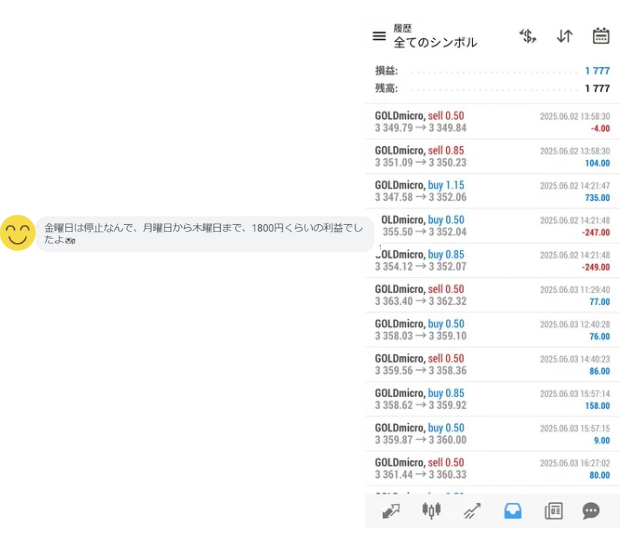Open Quotes tab in bottom bar
Image resolution: width=627 pixels, height=542 pixels.
(x=391, y=511)
